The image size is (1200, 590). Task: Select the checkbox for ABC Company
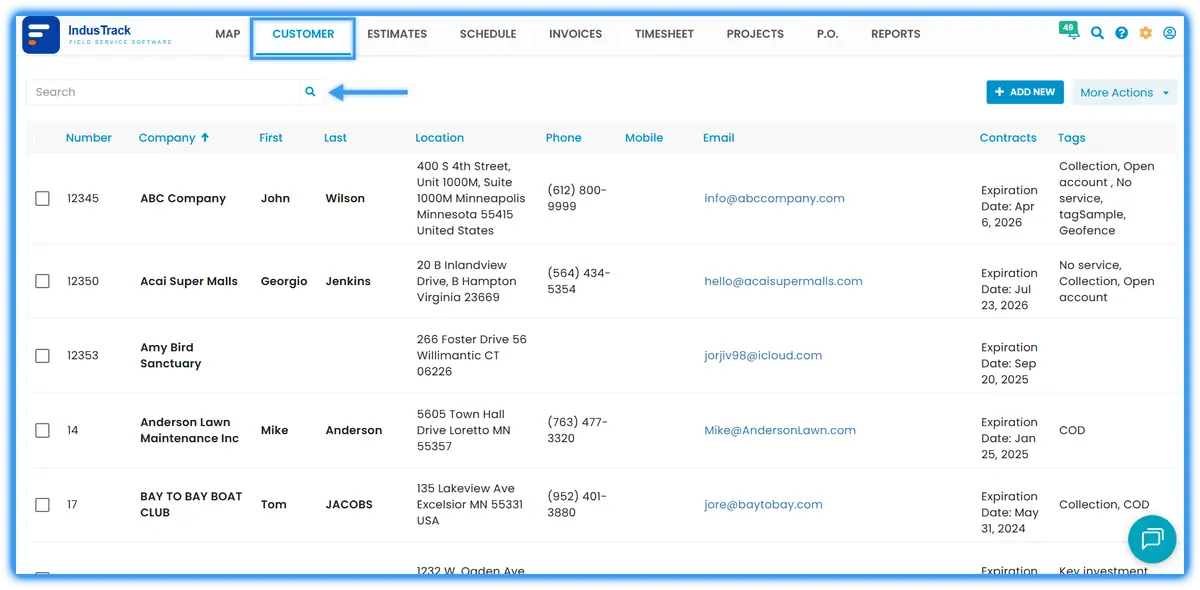point(42,199)
